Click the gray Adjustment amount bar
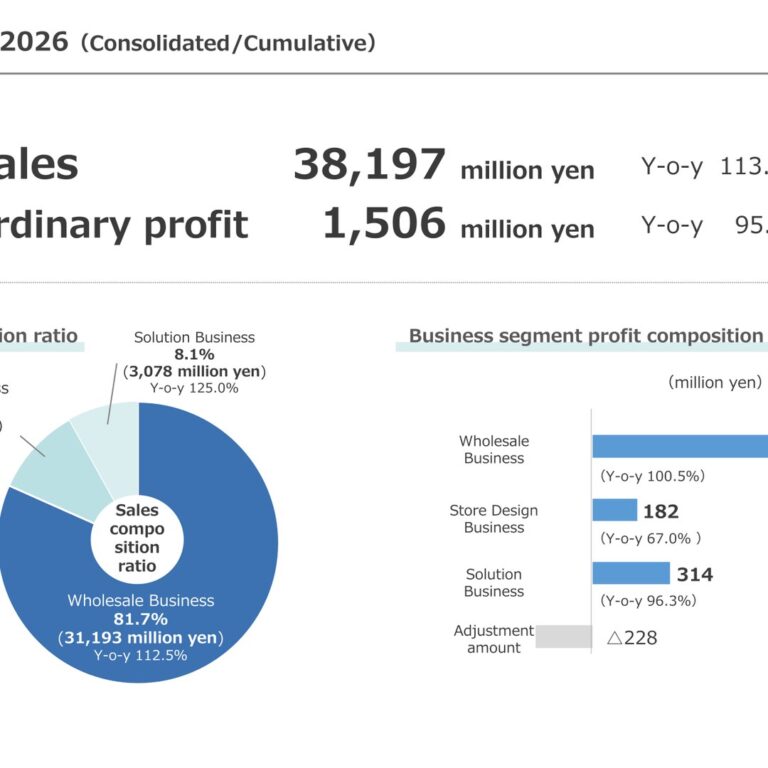Viewport: 768px width, 768px height. (x=564, y=636)
